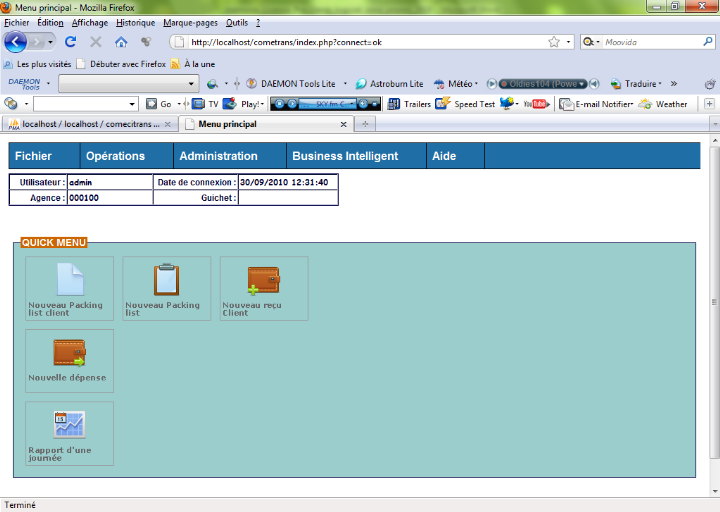This screenshot has width=720, height=512.
Task: Open the Météo toolbar button
Action: [x=456, y=84]
